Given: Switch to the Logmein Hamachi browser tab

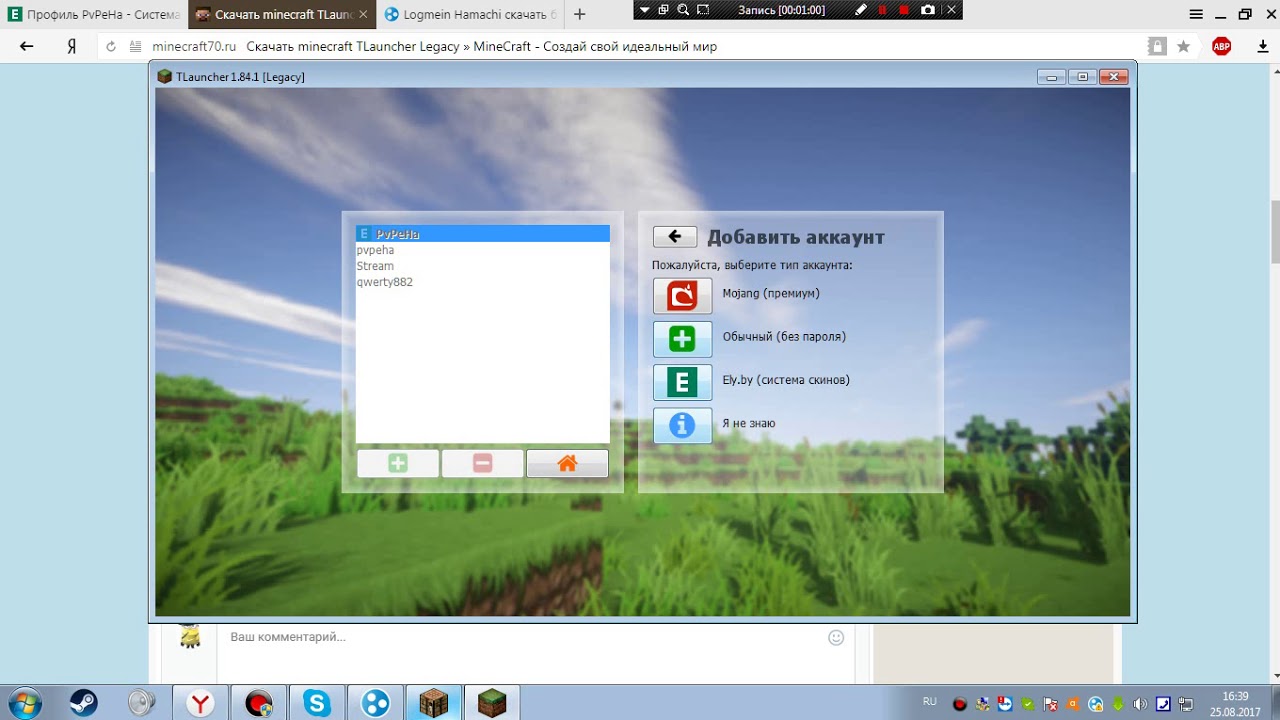Looking at the screenshot, I should coord(470,14).
